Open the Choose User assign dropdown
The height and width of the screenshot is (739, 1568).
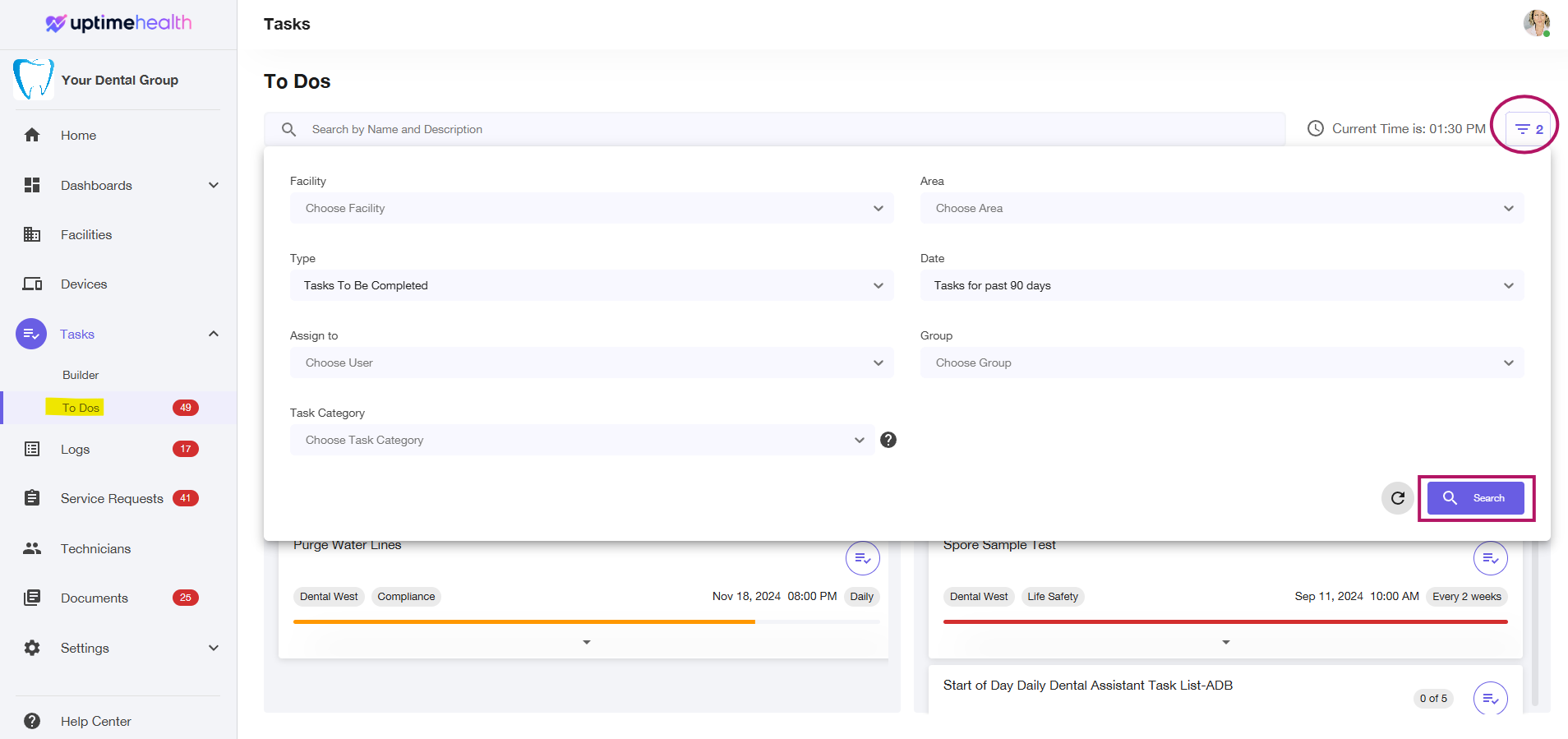(x=592, y=363)
